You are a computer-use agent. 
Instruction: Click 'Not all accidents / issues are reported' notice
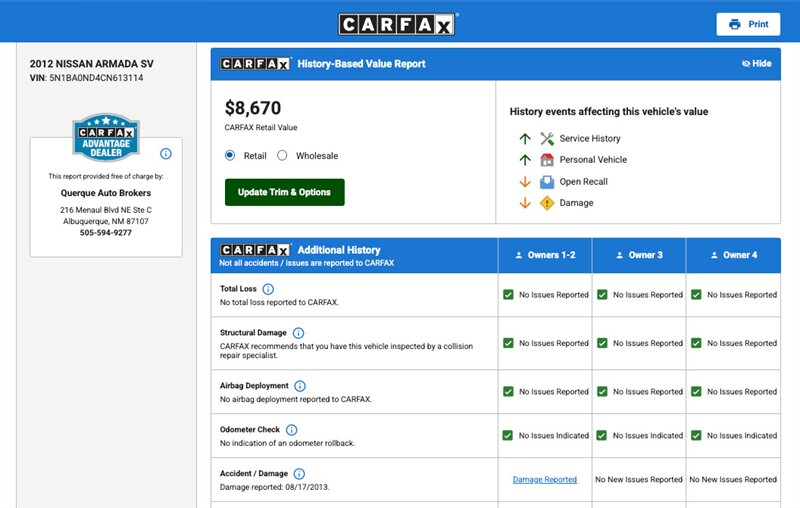307,263
